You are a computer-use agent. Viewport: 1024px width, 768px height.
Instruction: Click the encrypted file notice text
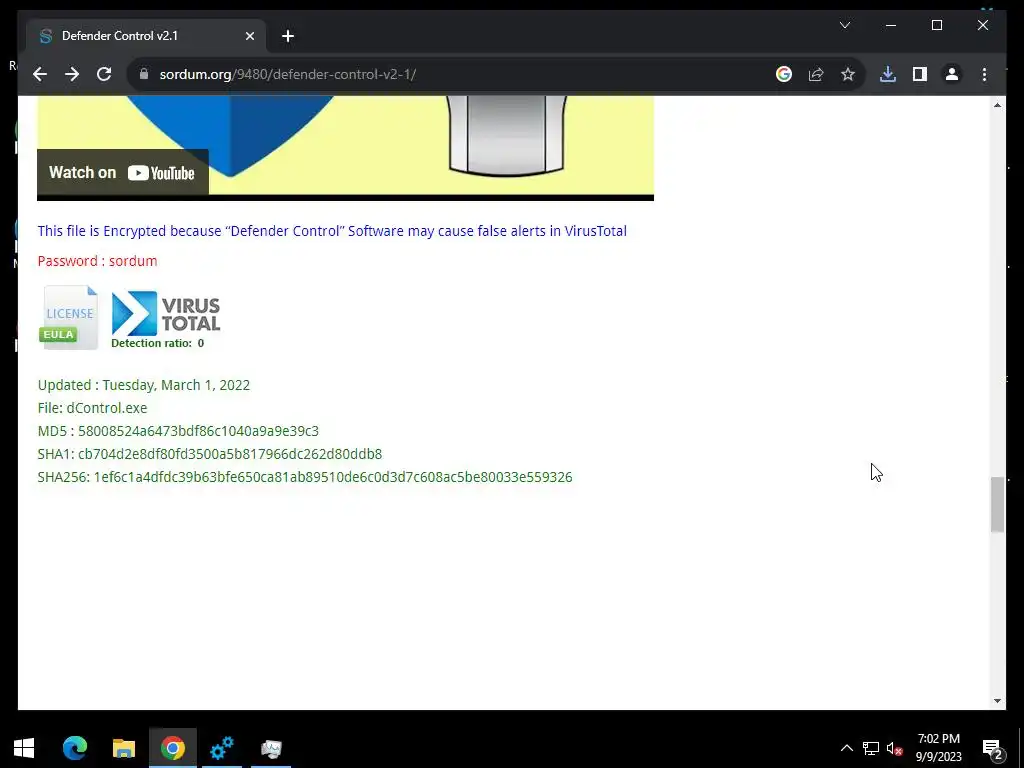click(332, 231)
